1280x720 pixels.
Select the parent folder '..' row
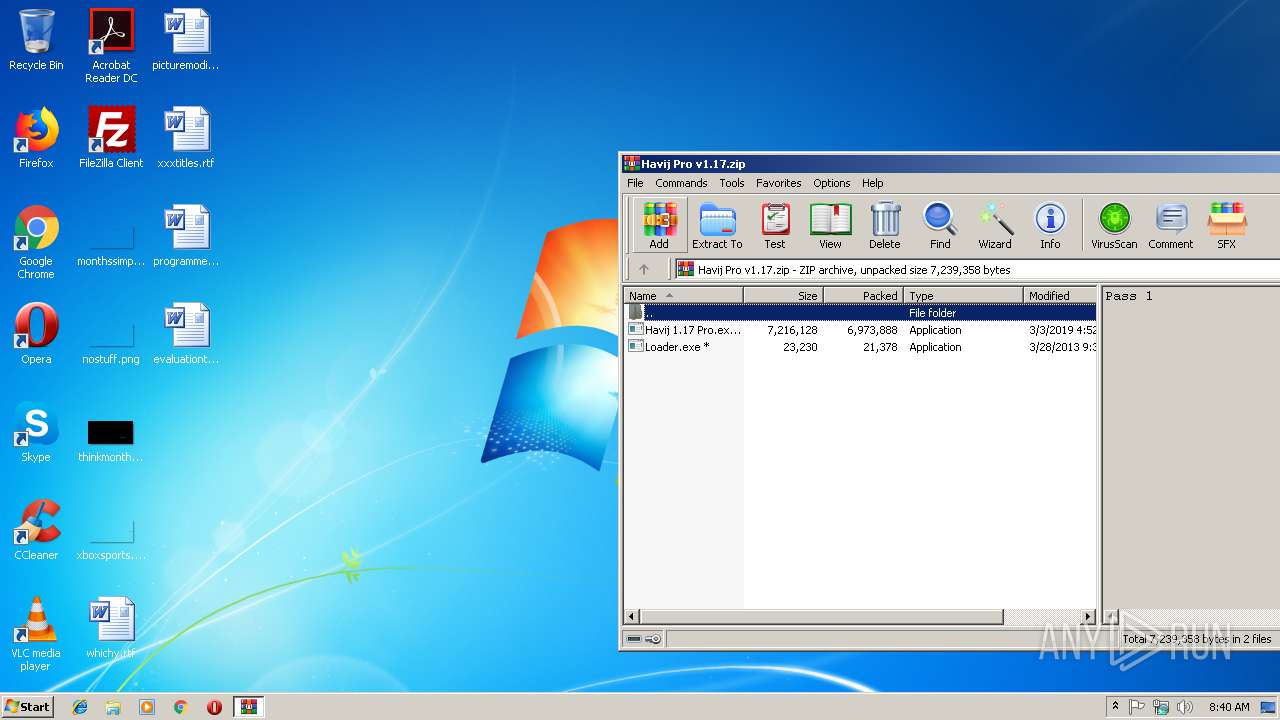pos(860,313)
